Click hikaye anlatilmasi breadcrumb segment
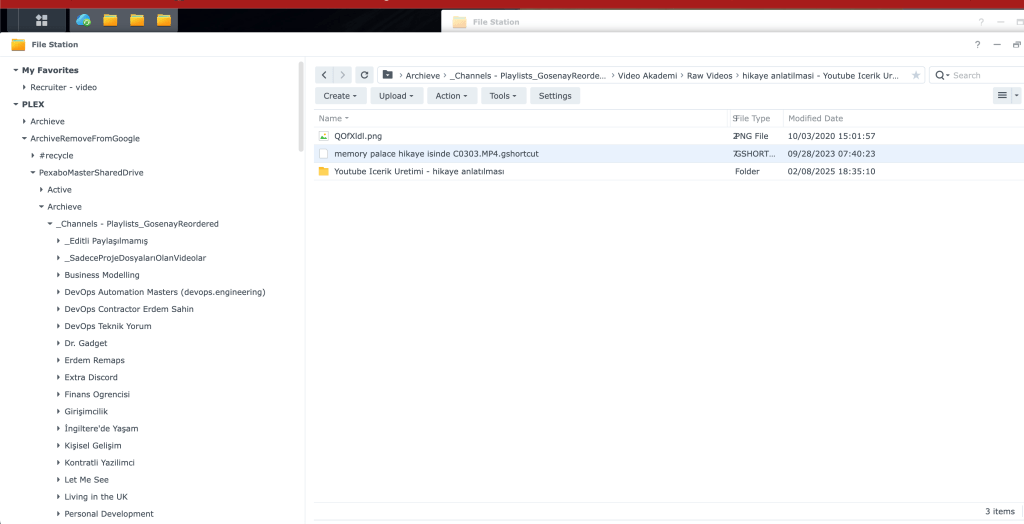This screenshot has width=1024, height=524. coord(820,76)
